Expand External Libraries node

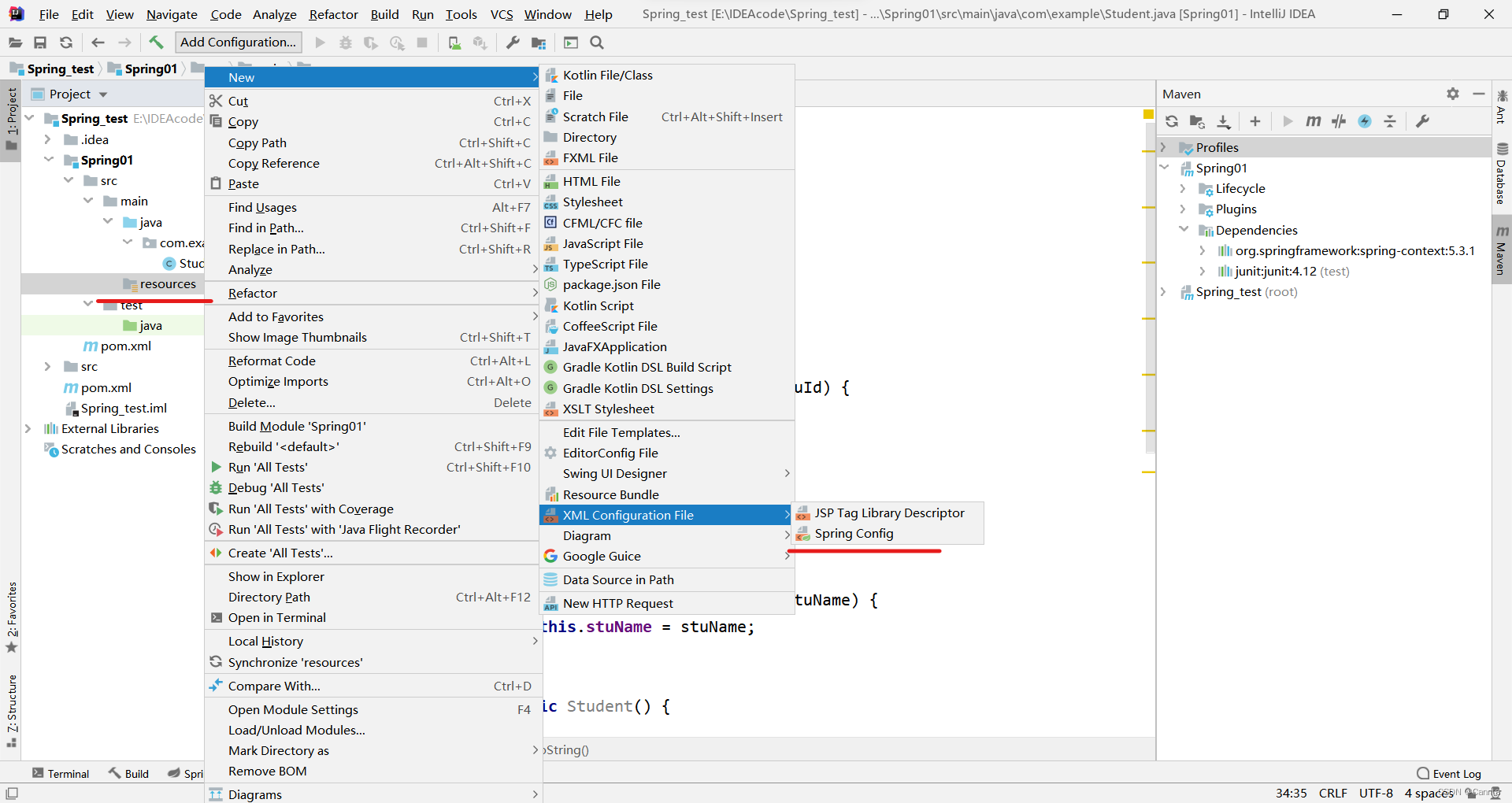(28, 428)
